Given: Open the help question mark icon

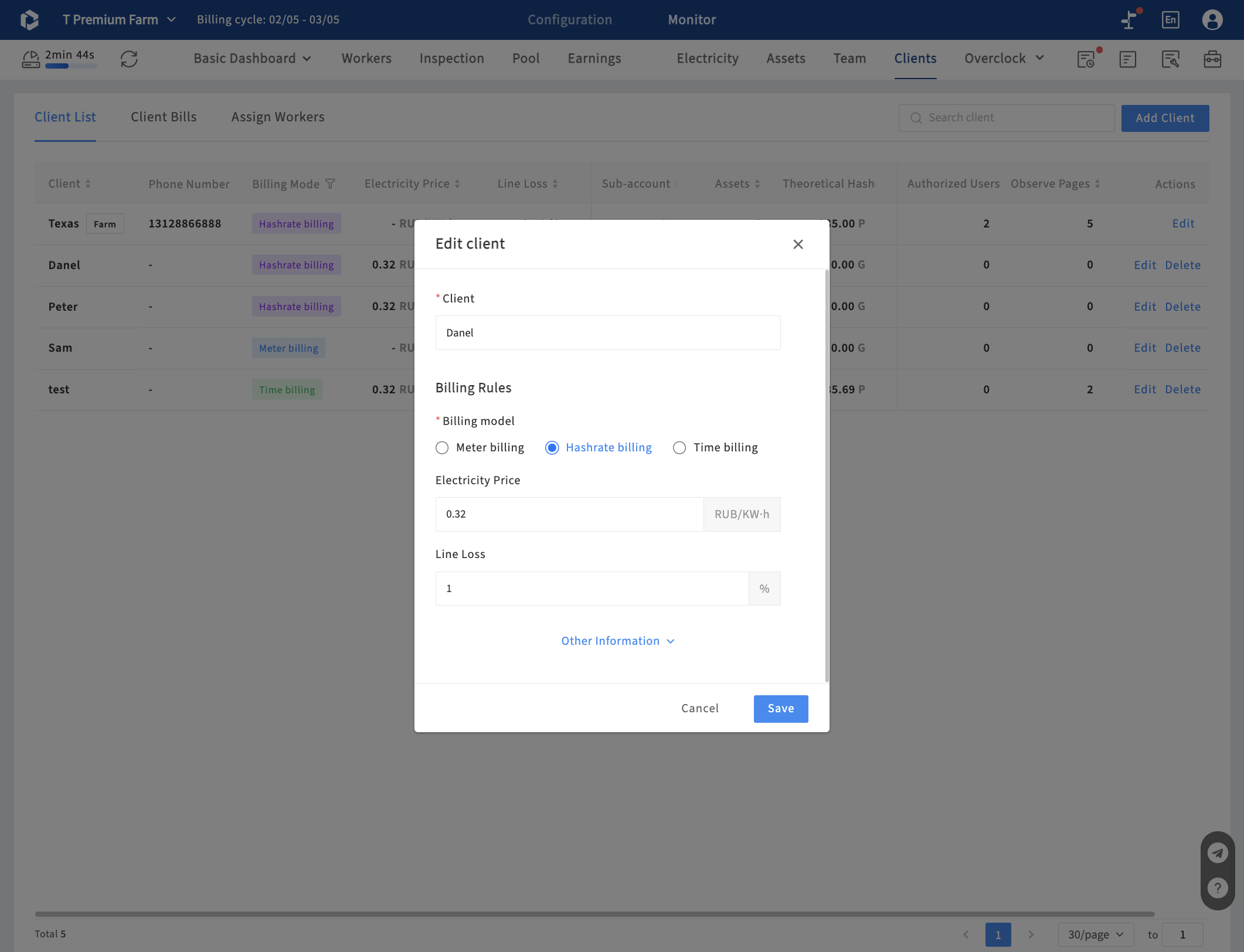Looking at the screenshot, I should (x=1218, y=888).
